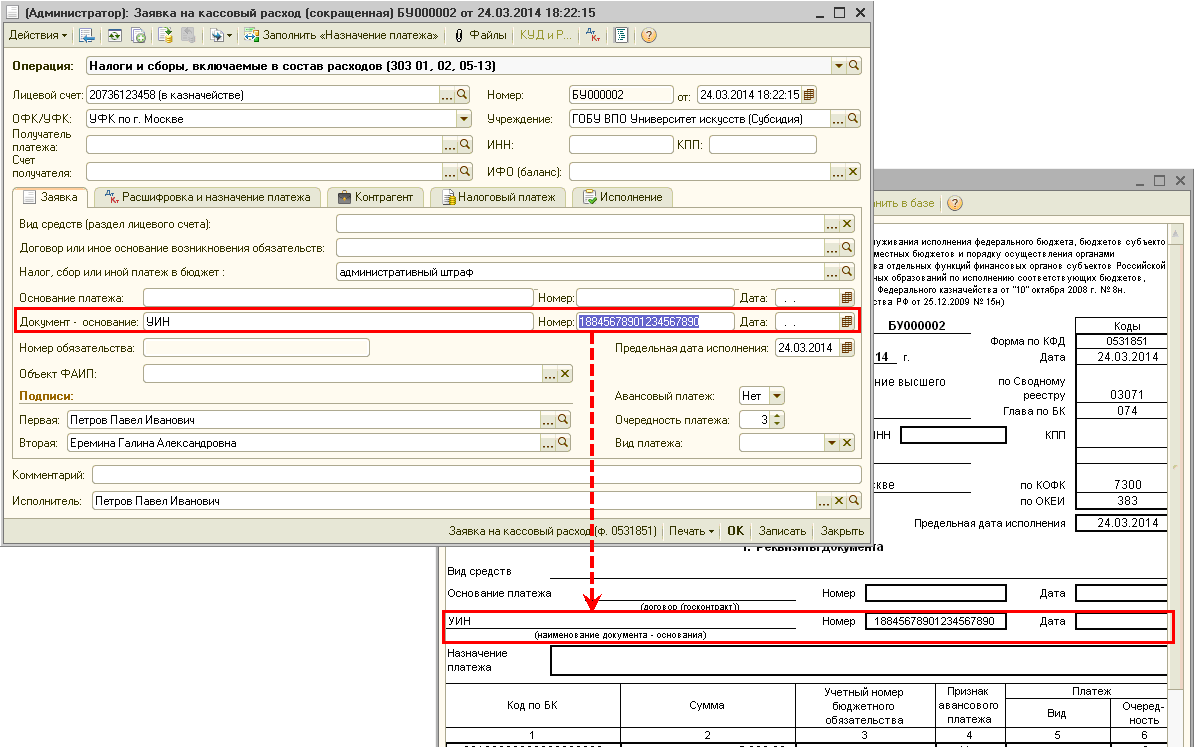Click ellipsis button for Учреждение field

coord(838,119)
